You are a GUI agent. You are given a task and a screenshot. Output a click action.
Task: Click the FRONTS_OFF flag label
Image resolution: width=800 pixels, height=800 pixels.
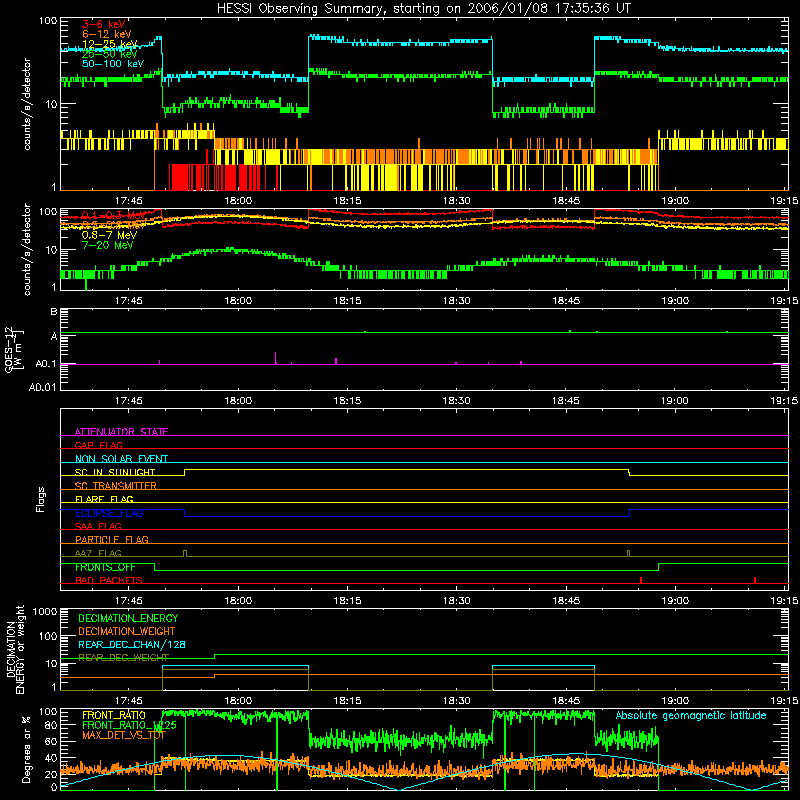click(105, 567)
